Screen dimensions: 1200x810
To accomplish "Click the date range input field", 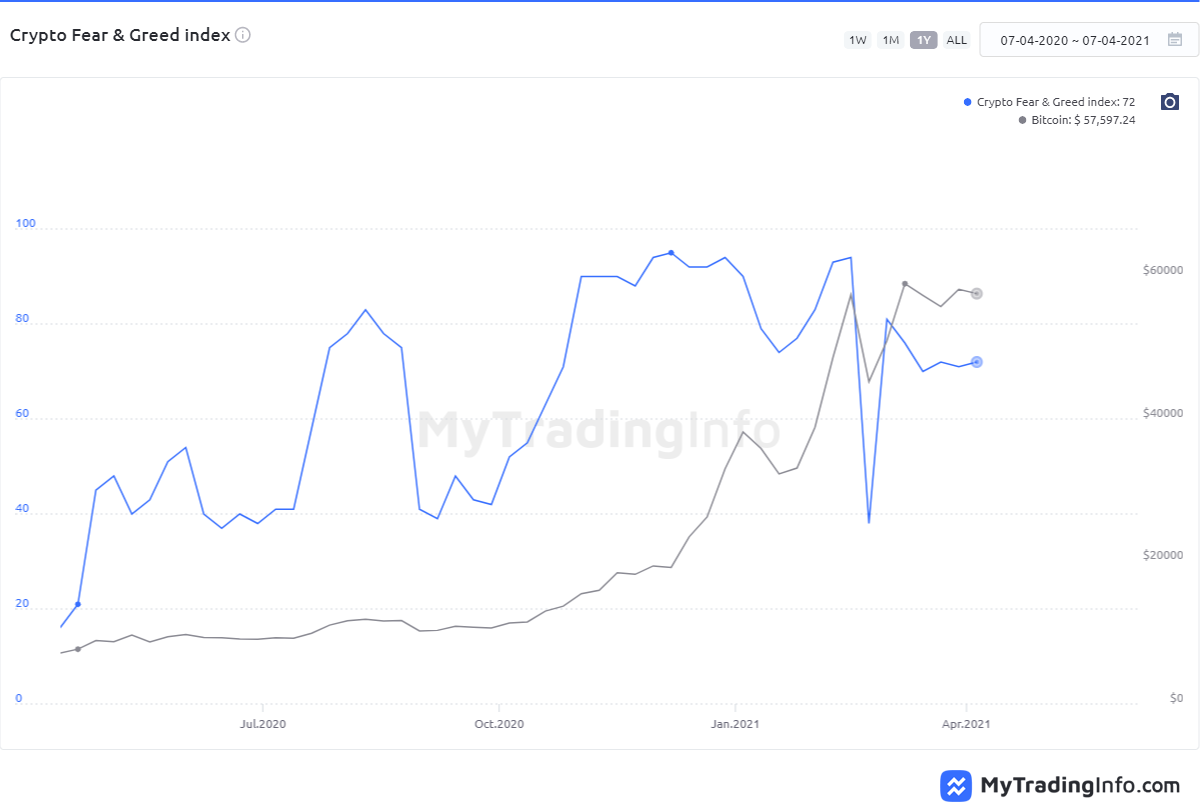I will [x=1089, y=40].
